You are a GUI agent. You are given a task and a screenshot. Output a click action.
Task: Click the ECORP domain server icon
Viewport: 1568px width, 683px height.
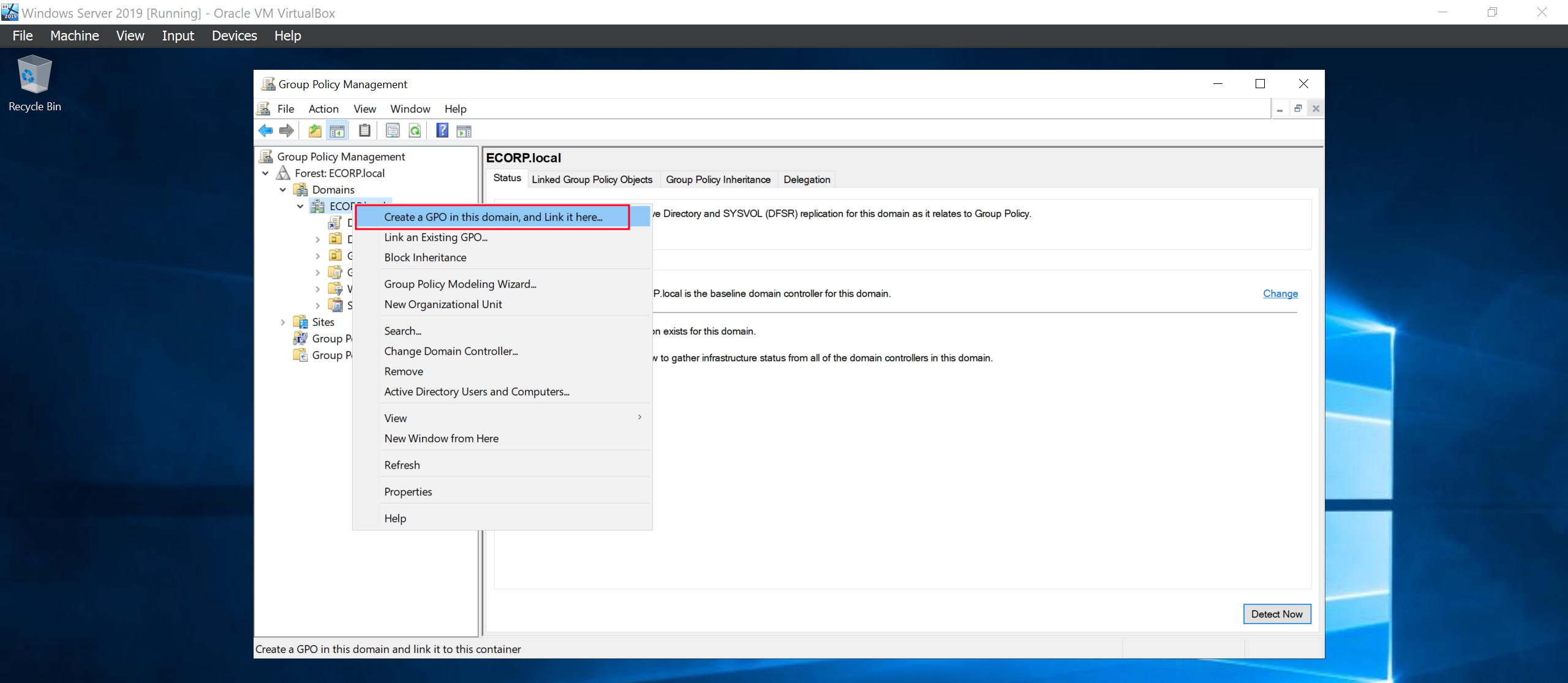(x=318, y=206)
